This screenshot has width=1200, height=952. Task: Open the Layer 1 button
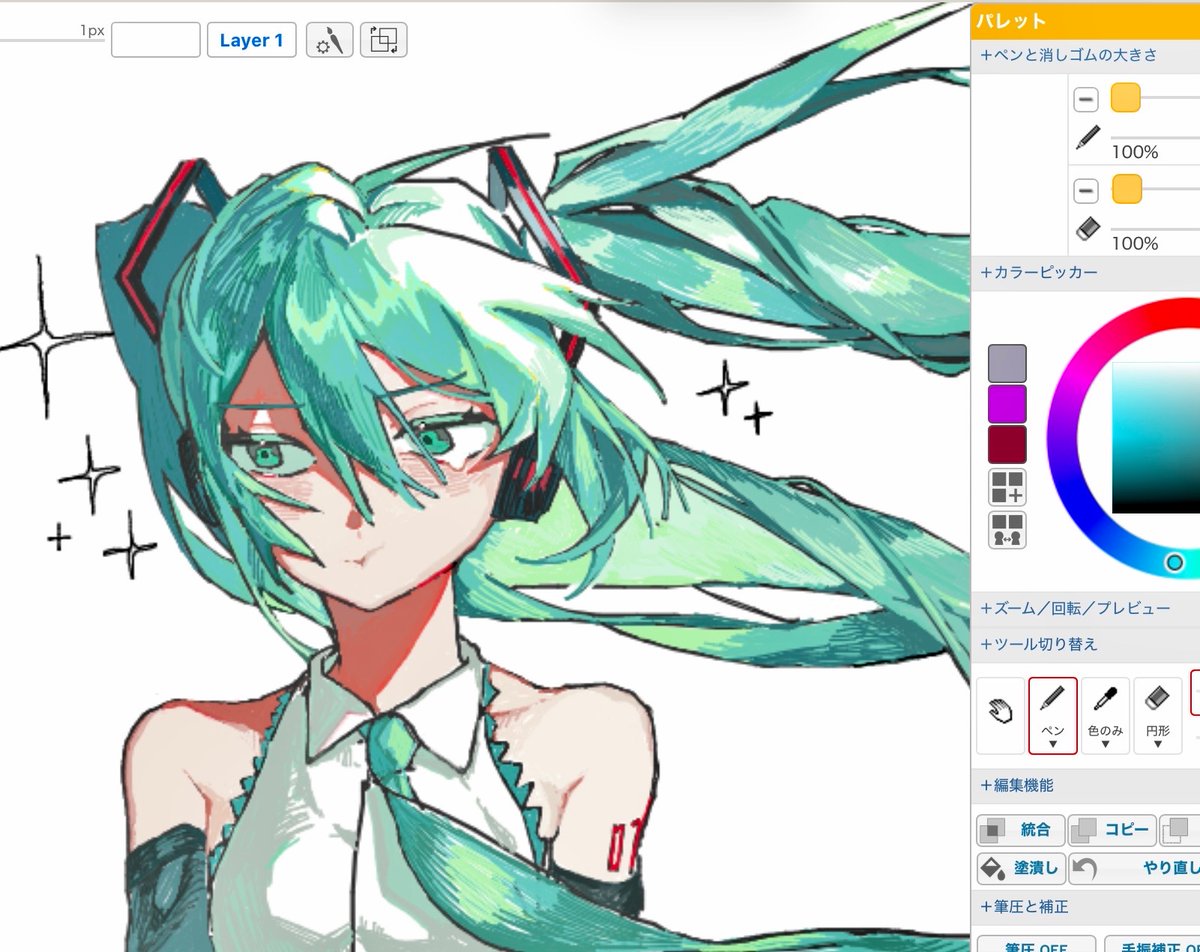pos(251,40)
